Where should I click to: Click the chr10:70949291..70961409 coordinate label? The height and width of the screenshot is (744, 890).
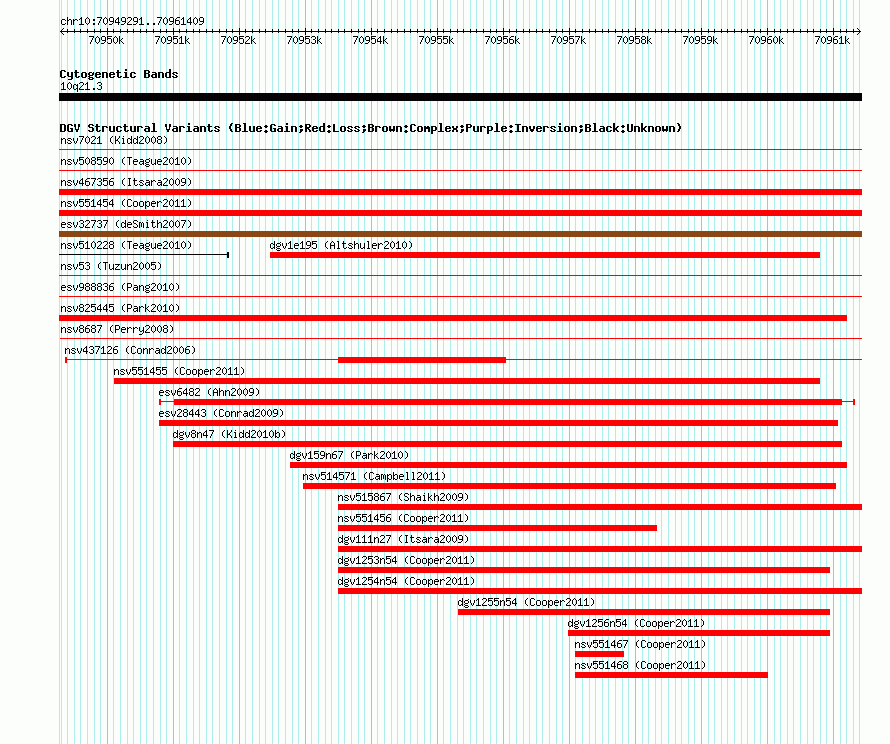coord(132,21)
